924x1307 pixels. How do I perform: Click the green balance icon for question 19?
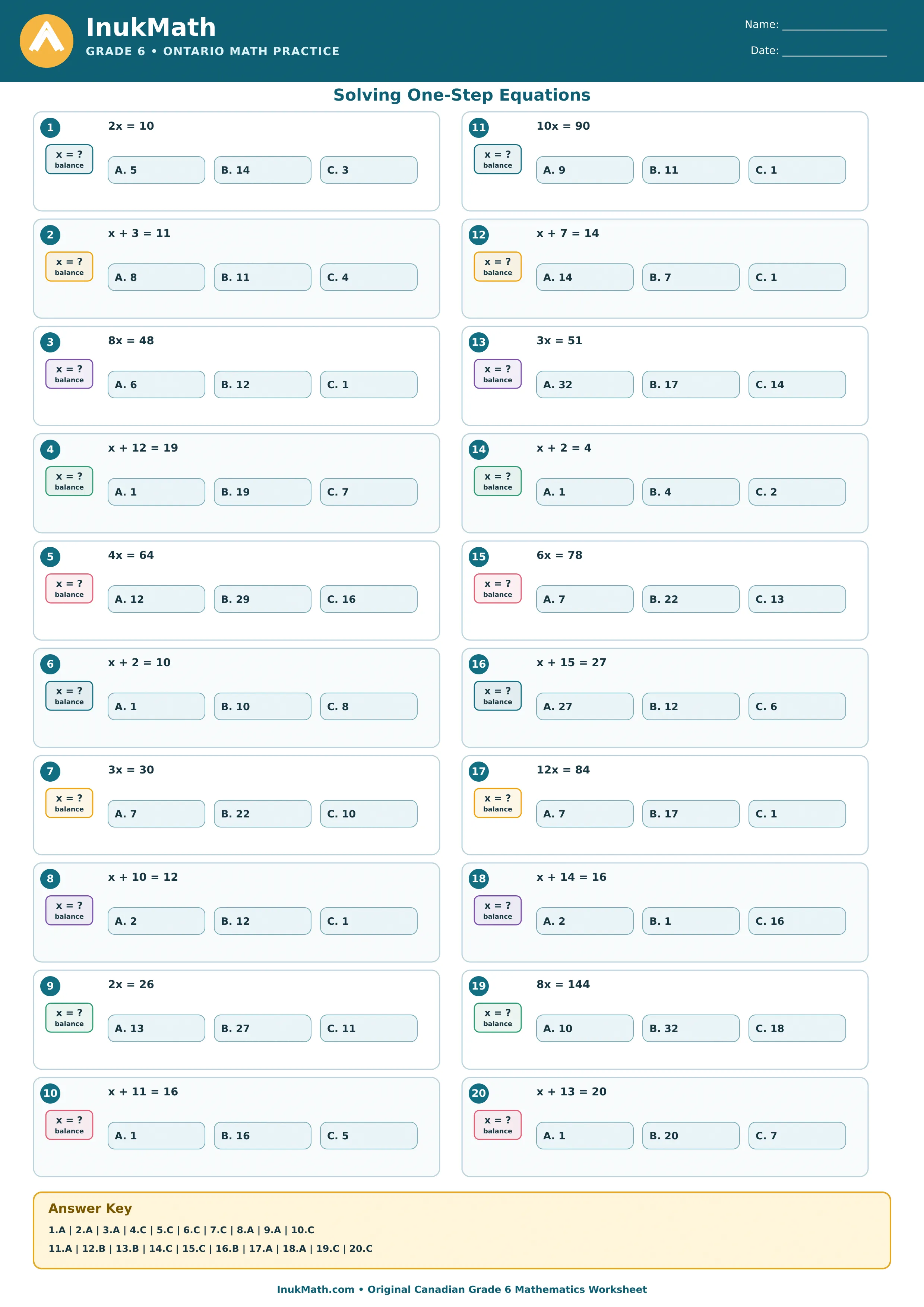(x=498, y=1018)
